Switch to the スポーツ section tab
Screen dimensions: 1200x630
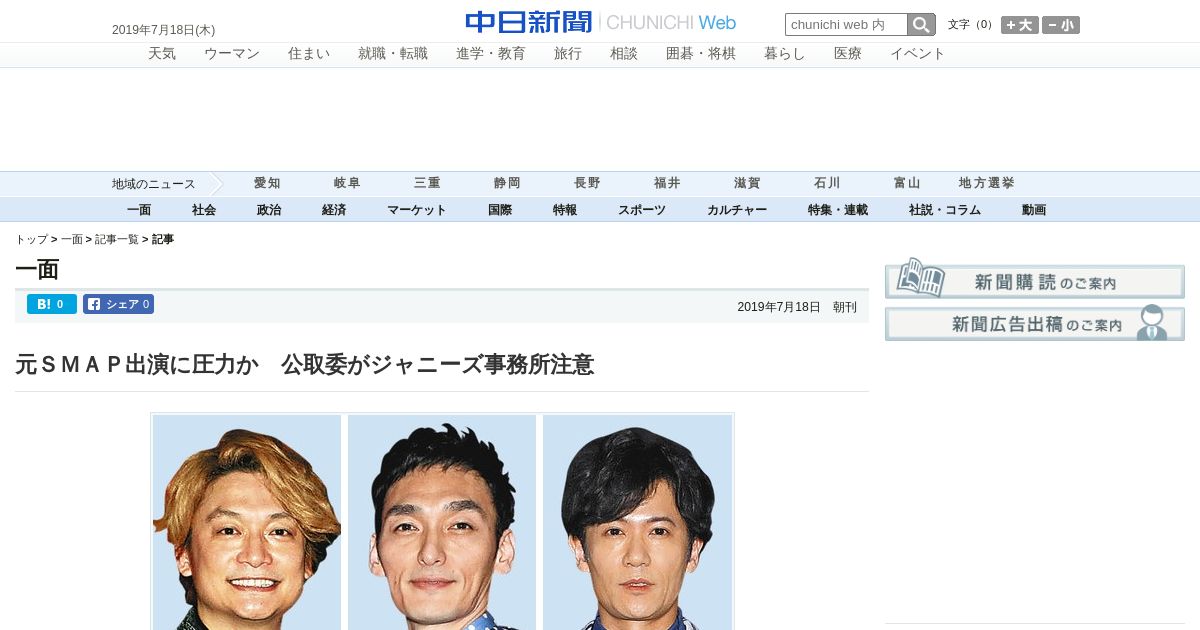642,210
